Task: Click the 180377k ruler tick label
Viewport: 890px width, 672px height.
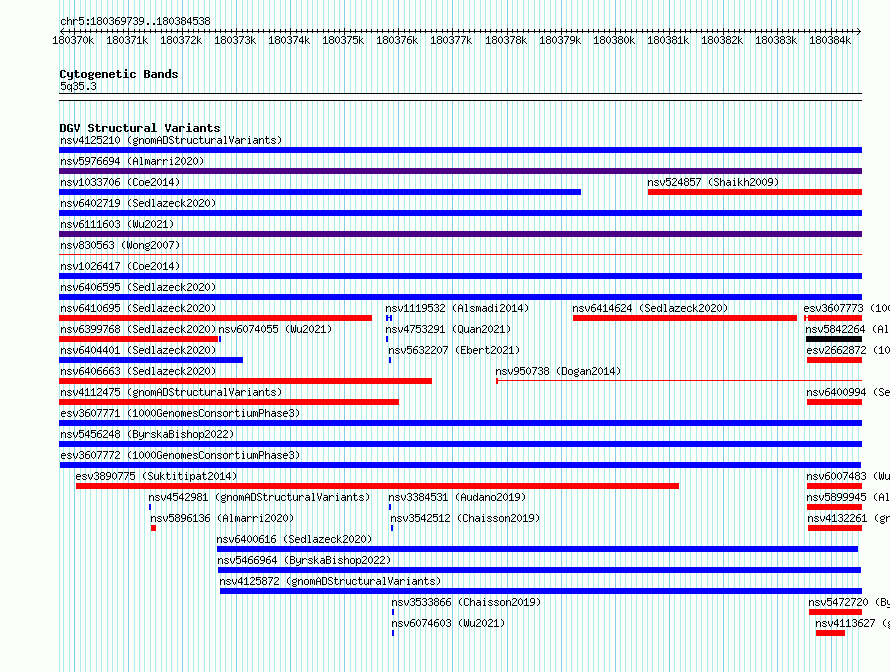Action: tap(451, 40)
